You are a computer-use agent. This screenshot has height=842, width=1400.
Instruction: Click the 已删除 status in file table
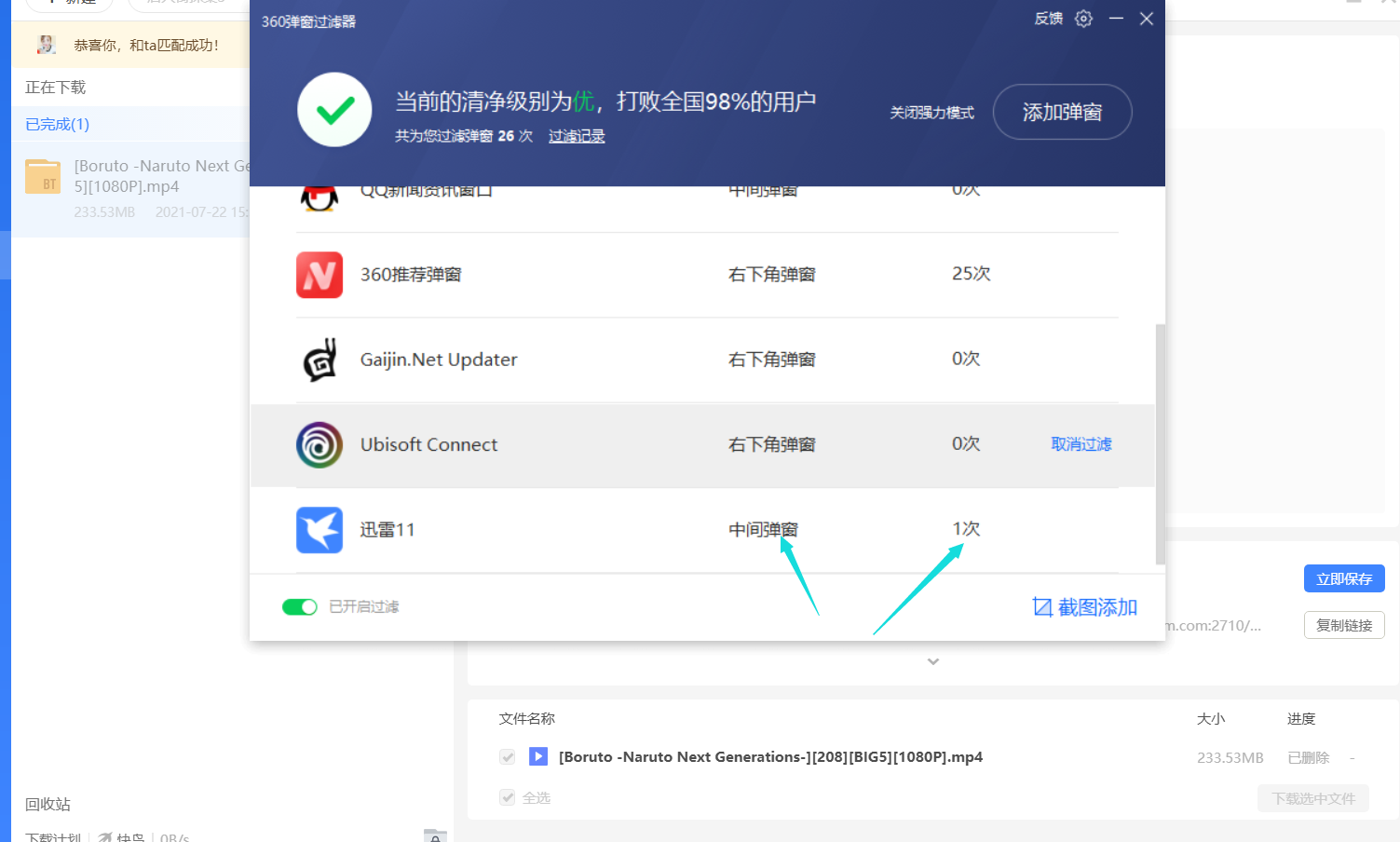click(x=1309, y=758)
